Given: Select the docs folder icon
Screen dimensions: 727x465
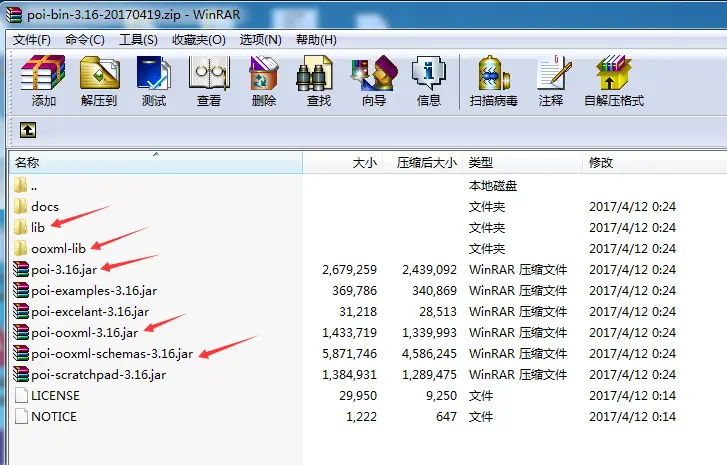Looking at the screenshot, I should (20, 206).
